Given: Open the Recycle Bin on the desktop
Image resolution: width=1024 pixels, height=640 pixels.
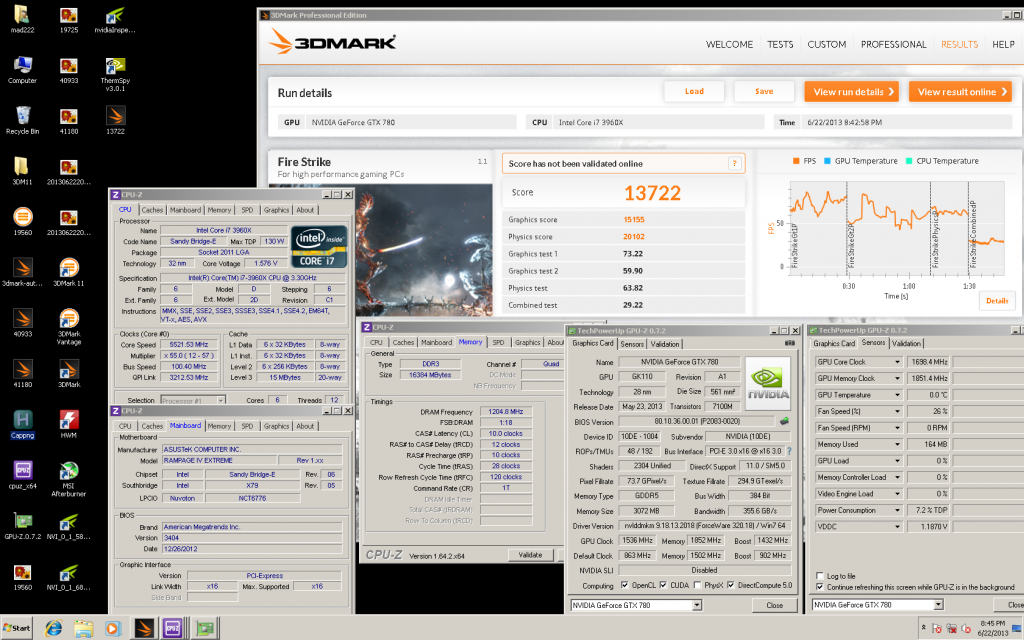Looking at the screenshot, I should (x=22, y=115).
